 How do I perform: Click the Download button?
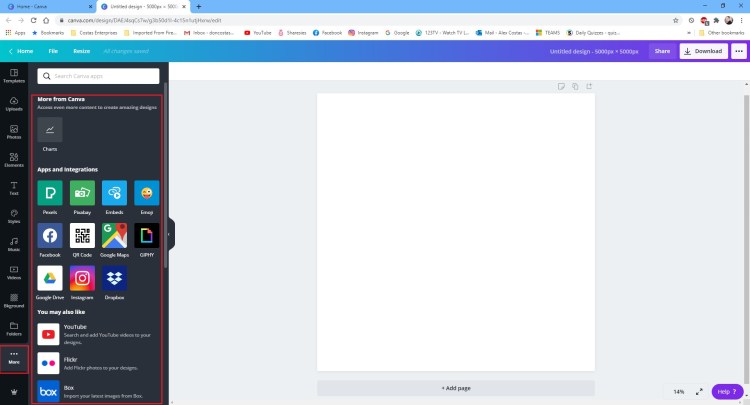(x=703, y=51)
